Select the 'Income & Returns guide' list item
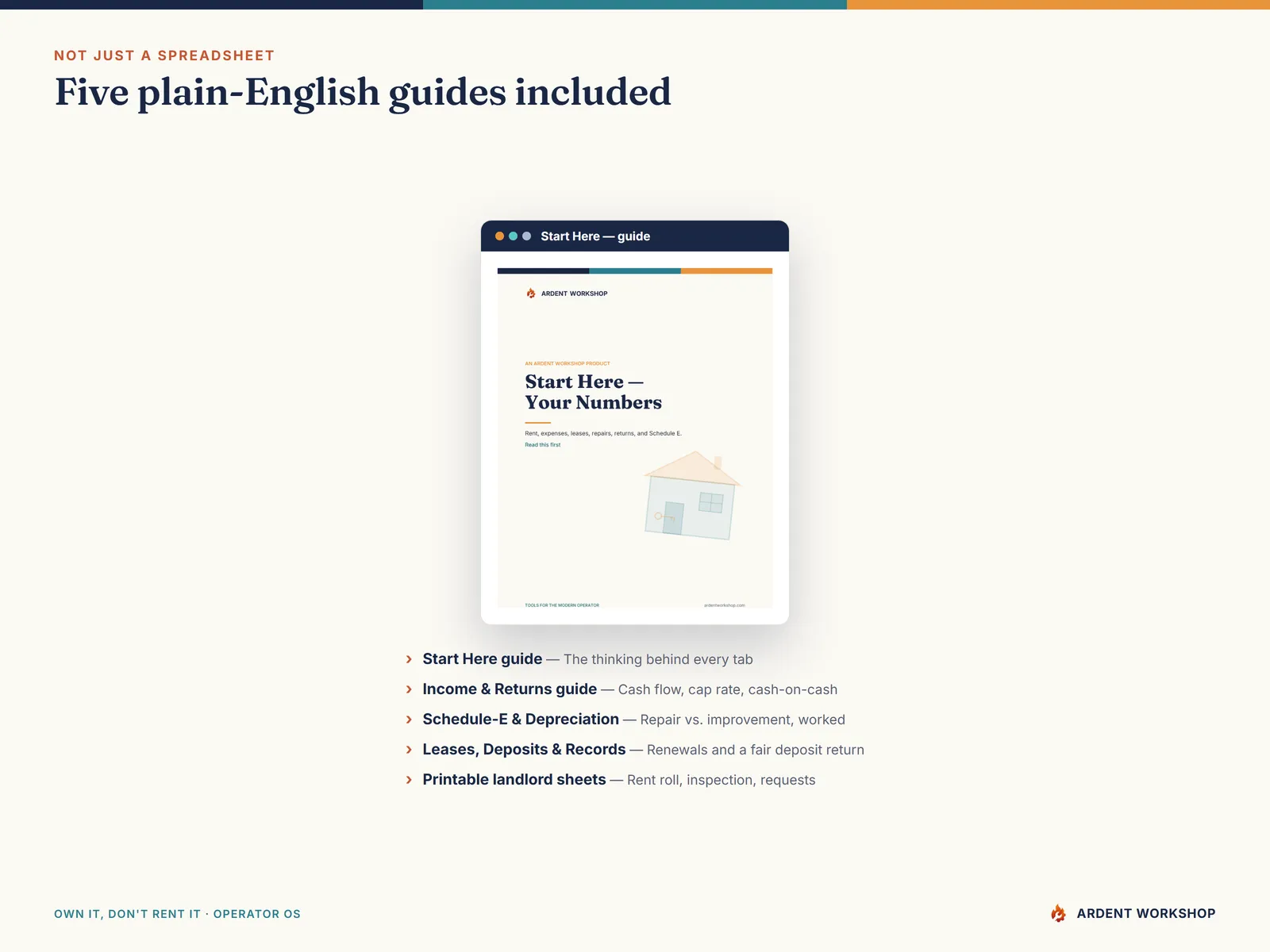Viewport: 1270px width, 952px height. click(x=622, y=689)
